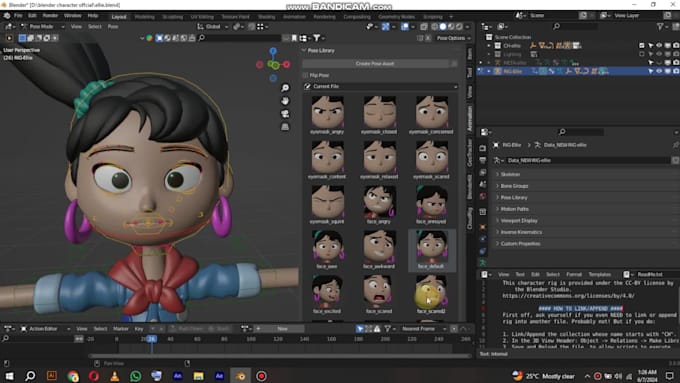This screenshot has height=383, width=680.
Task: Open the Marker menu in Action Editor
Action: [x=121, y=329]
